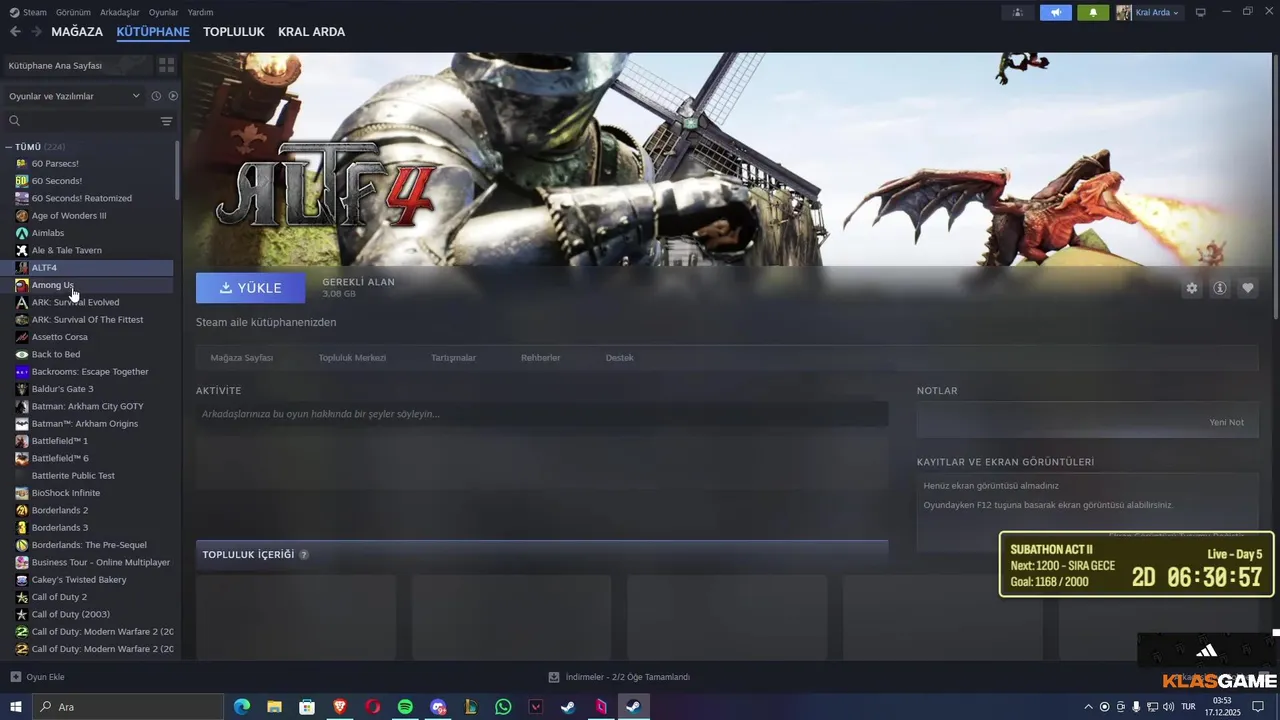Switch to Big Picture mode monitor icon
Viewport: 1280px width, 720px height.
1201,13
